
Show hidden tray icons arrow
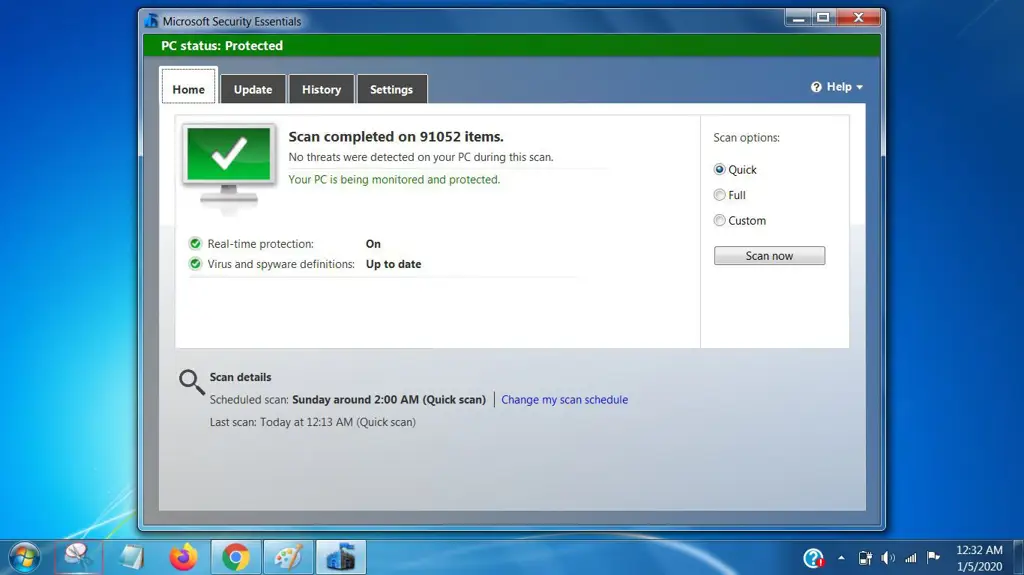pyautogui.click(x=841, y=558)
